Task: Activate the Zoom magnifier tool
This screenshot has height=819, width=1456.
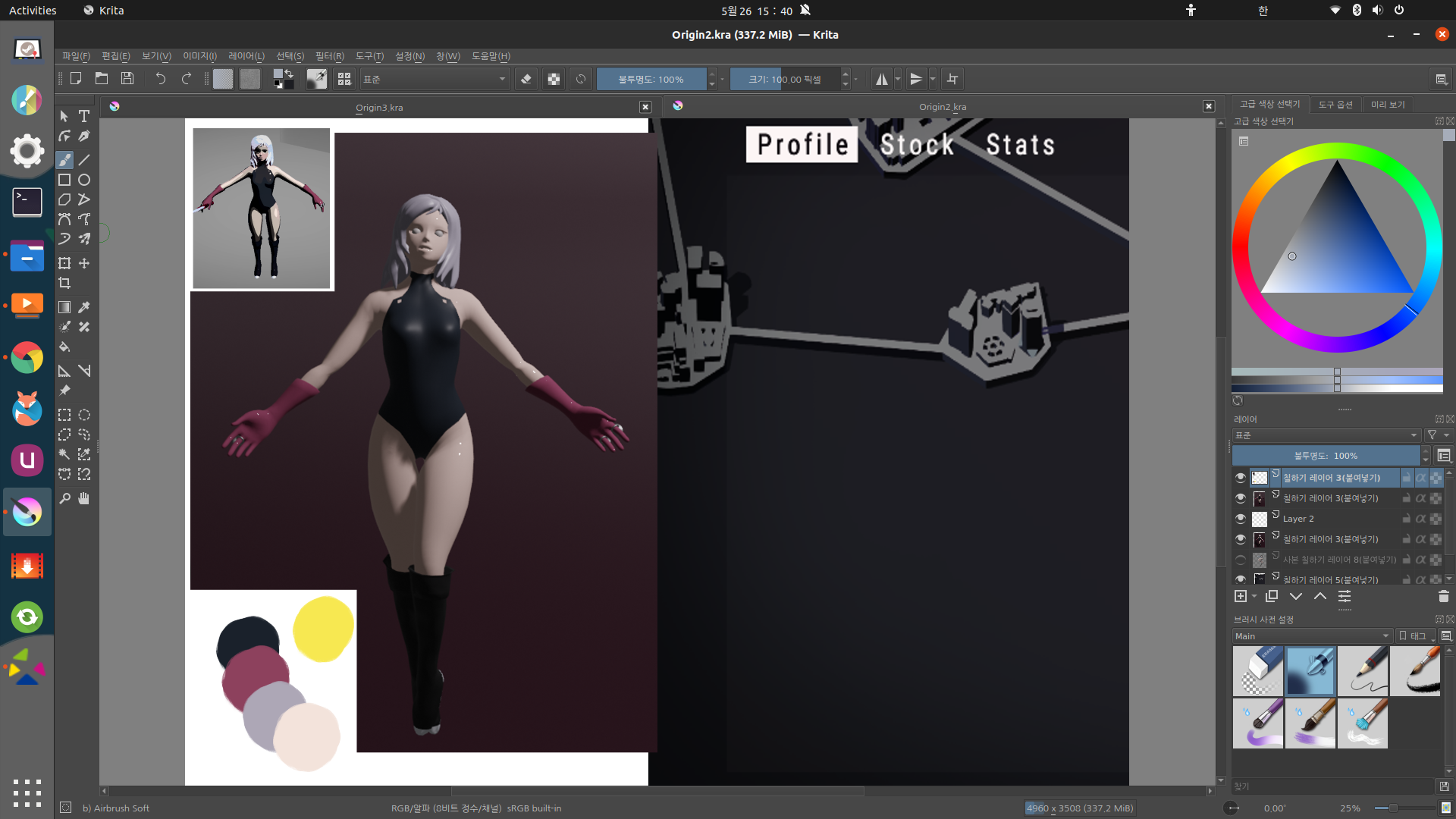Action: point(64,498)
